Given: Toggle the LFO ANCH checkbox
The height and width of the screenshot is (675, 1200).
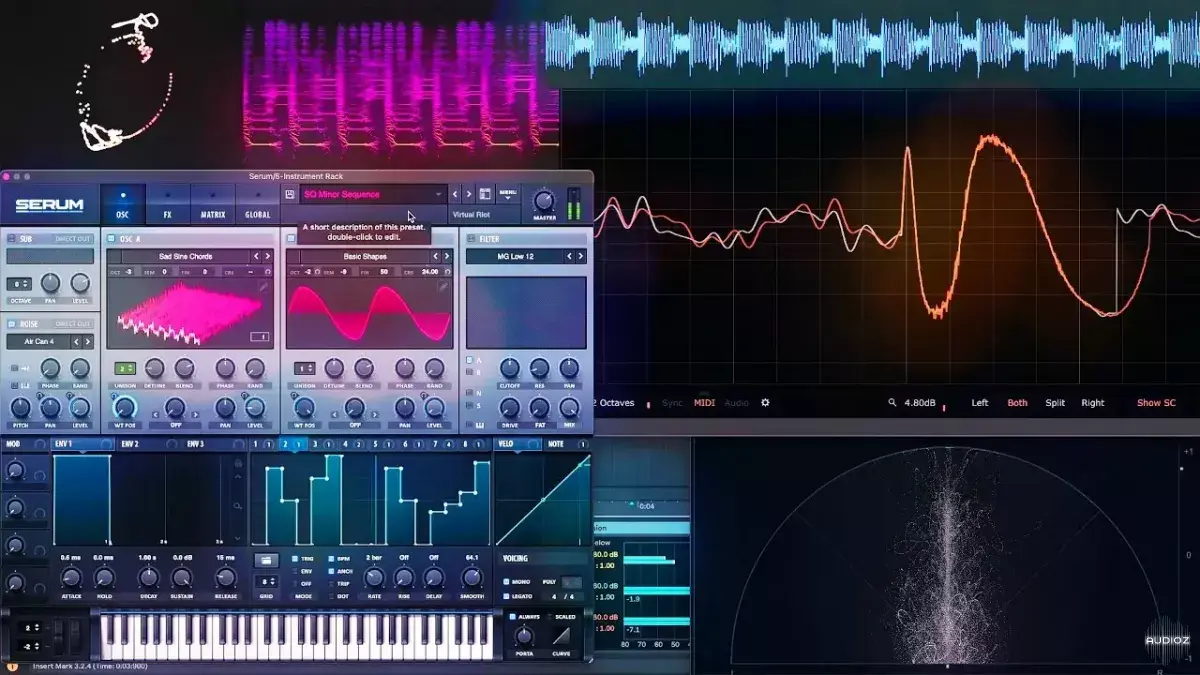Looking at the screenshot, I should coord(331,571).
